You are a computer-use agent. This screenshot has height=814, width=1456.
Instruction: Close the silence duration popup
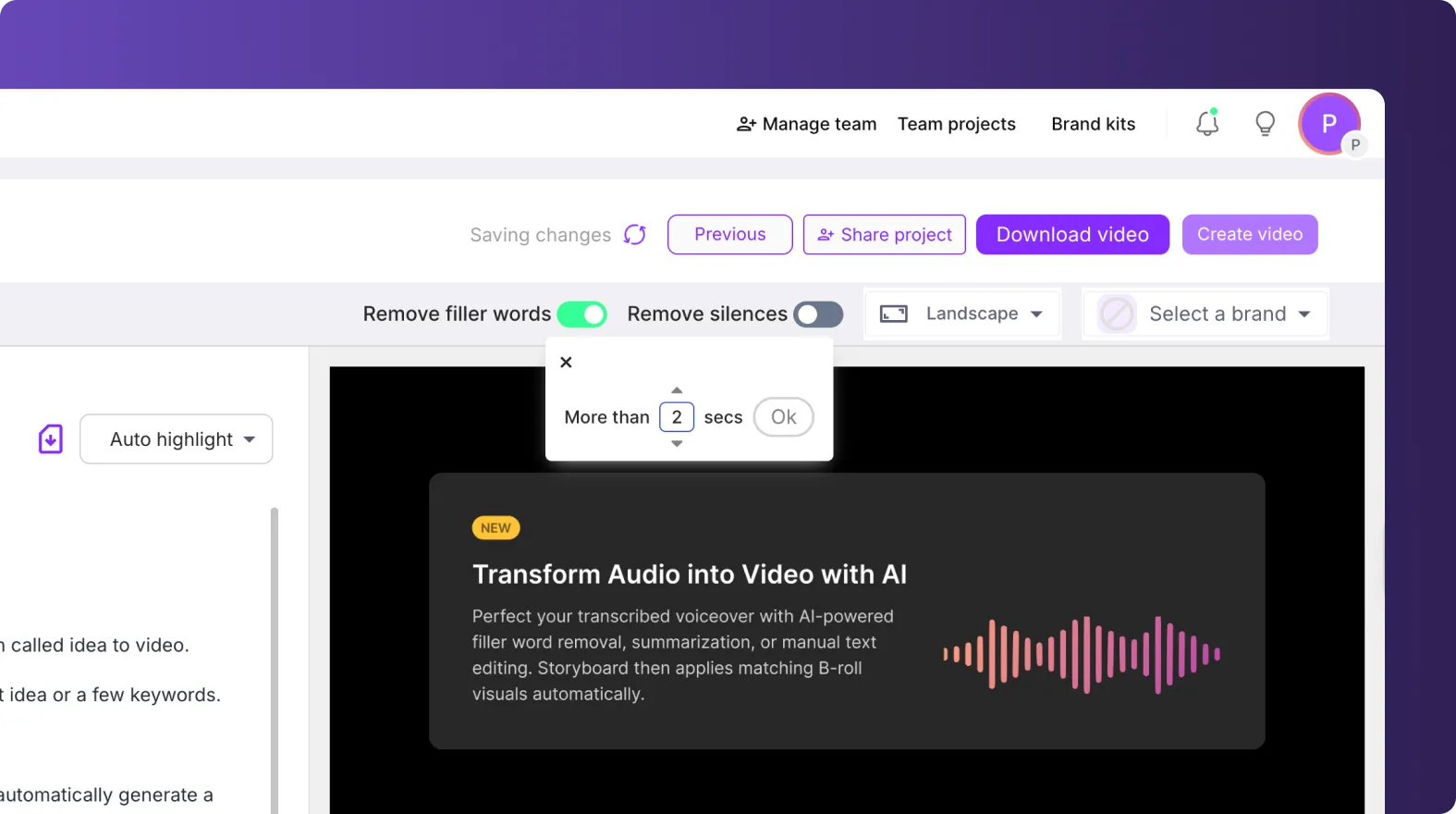[567, 363]
